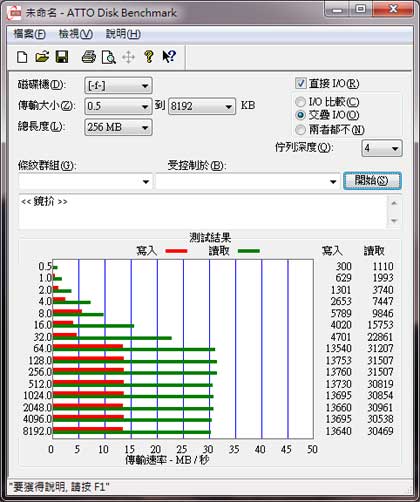Image resolution: width=420 pixels, height=502 pixels.
Task: Click the read value 30819
Action: 380,384
